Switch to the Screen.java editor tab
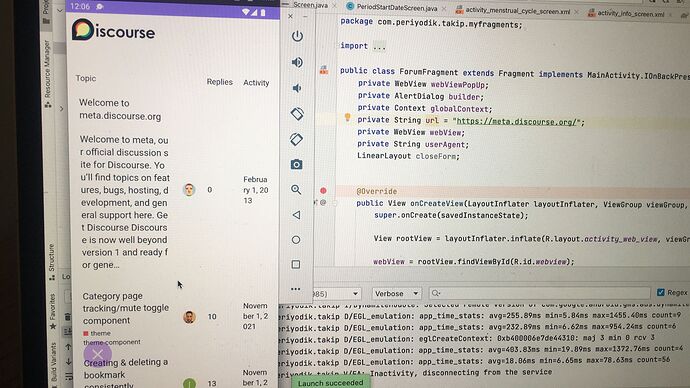This screenshot has height=388, width=690. tap(310, 5)
